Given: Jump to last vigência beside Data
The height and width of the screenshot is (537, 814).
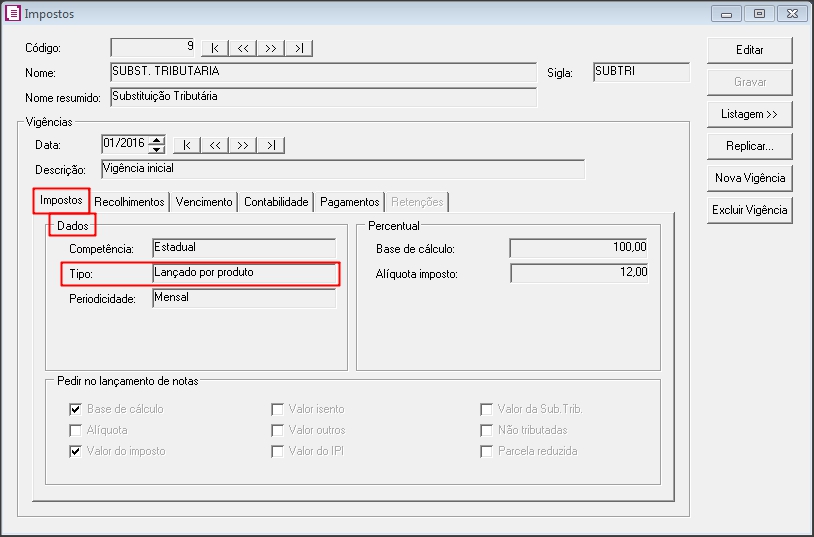Looking at the screenshot, I should (271, 145).
